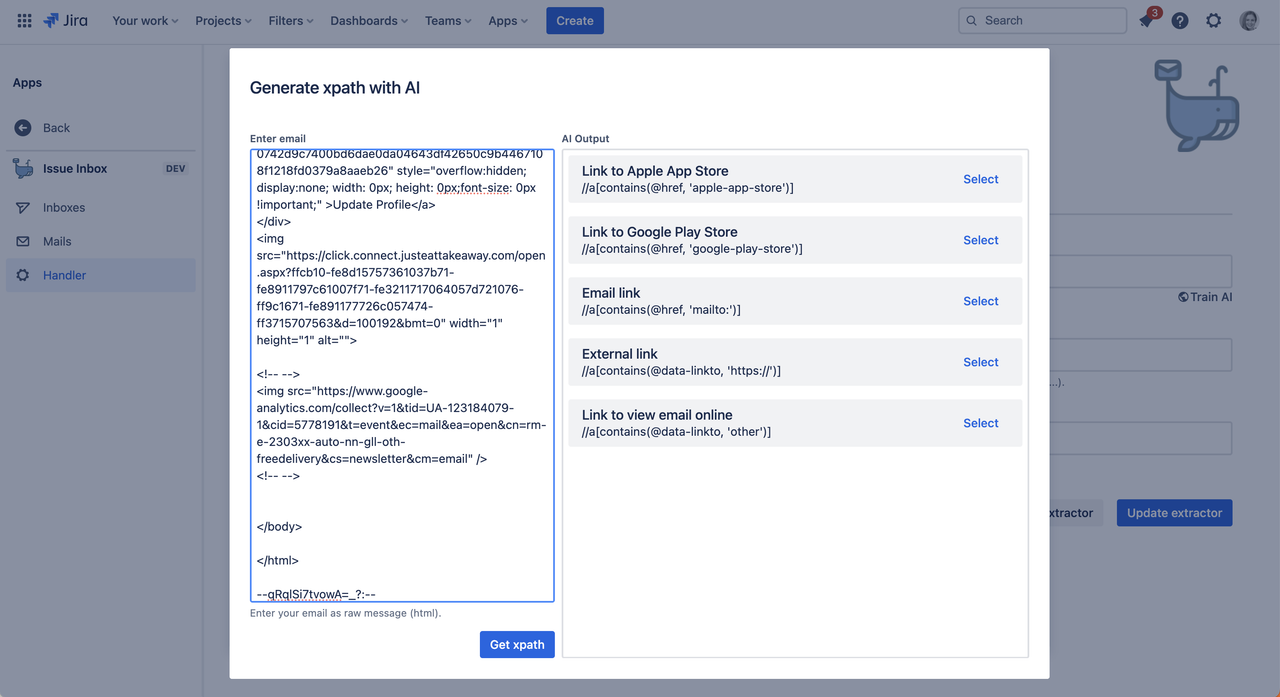
Task: Click the AI Output label
Action: pos(585,139)
